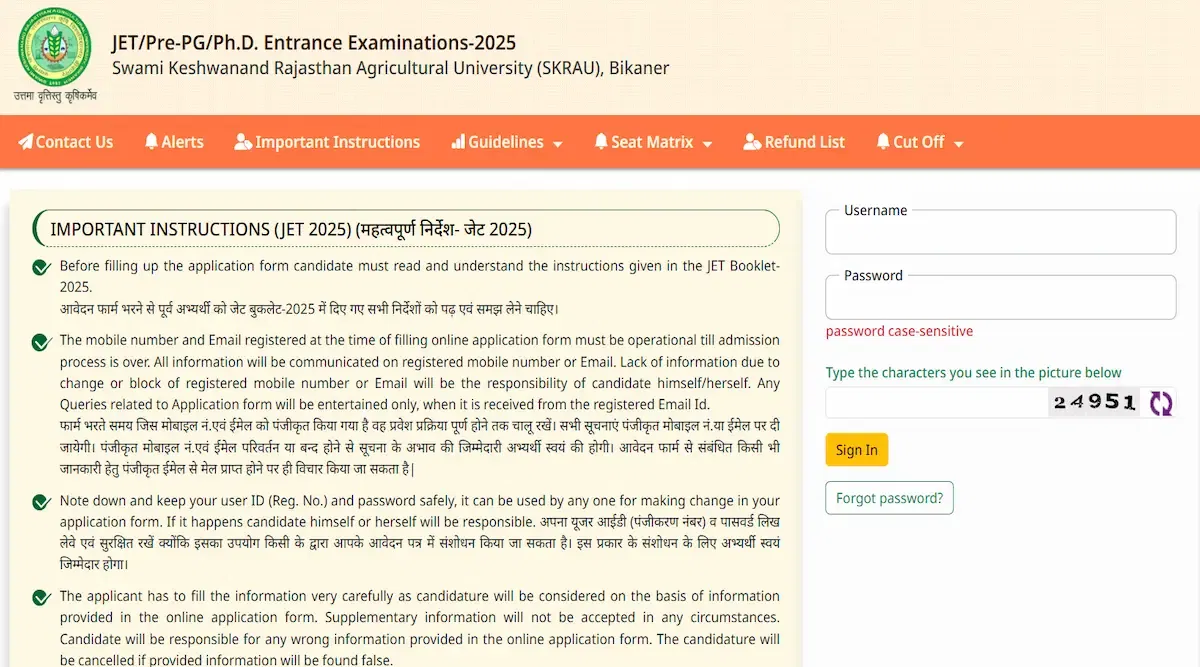Click the bar chart icon beside Guidelines
This screenshot has height=667, width=1200.
458,142
